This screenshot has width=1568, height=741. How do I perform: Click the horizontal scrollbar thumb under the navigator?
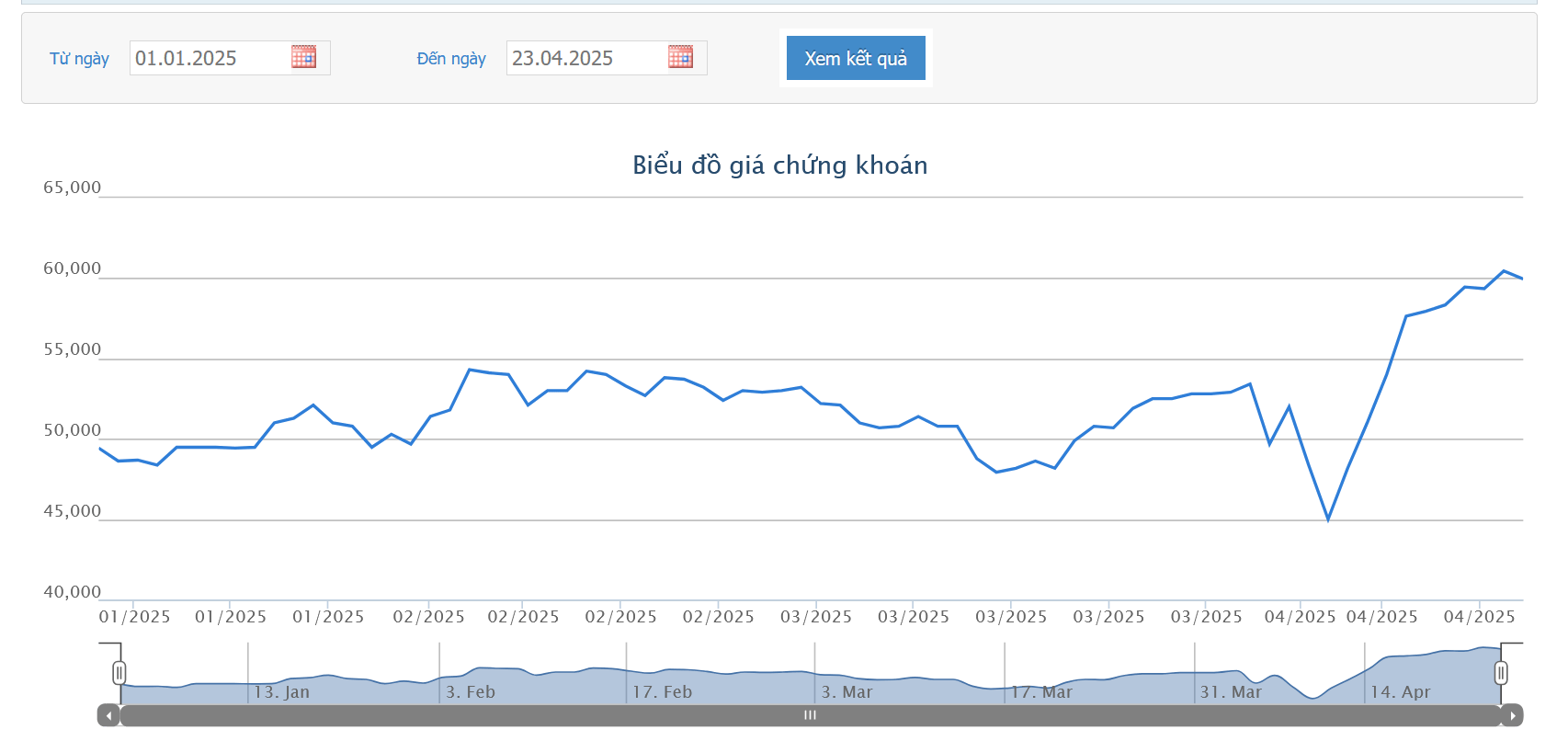pyautogui.click(x=810, y=715)
